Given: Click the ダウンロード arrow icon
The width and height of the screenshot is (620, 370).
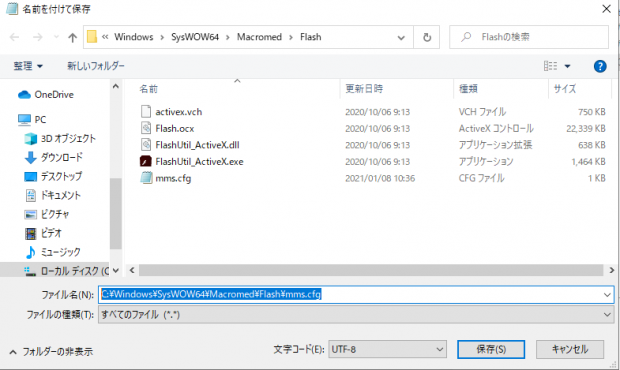Looking at the screenshot, I should point(30,157).
